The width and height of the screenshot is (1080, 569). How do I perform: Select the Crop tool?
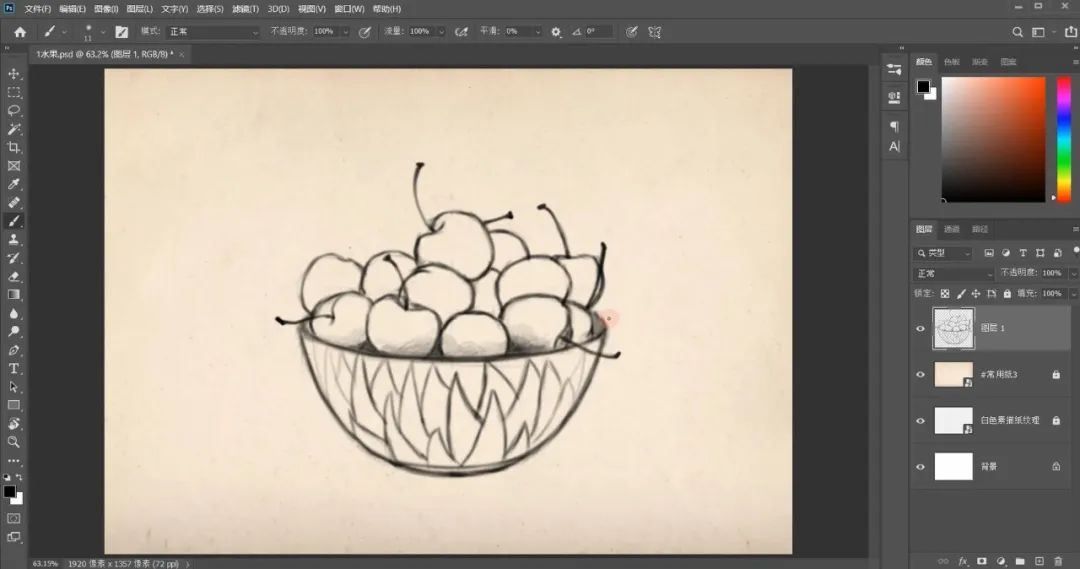(x=14, y=147)
